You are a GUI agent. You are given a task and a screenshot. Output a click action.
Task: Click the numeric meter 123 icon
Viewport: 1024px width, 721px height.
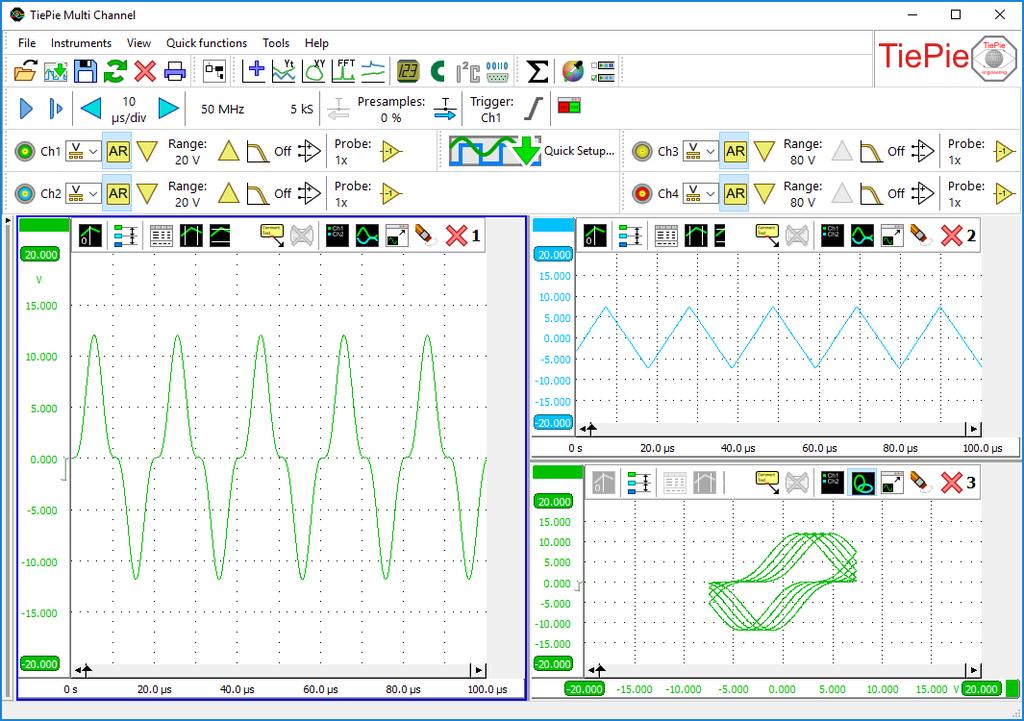[x=408, y=71]
